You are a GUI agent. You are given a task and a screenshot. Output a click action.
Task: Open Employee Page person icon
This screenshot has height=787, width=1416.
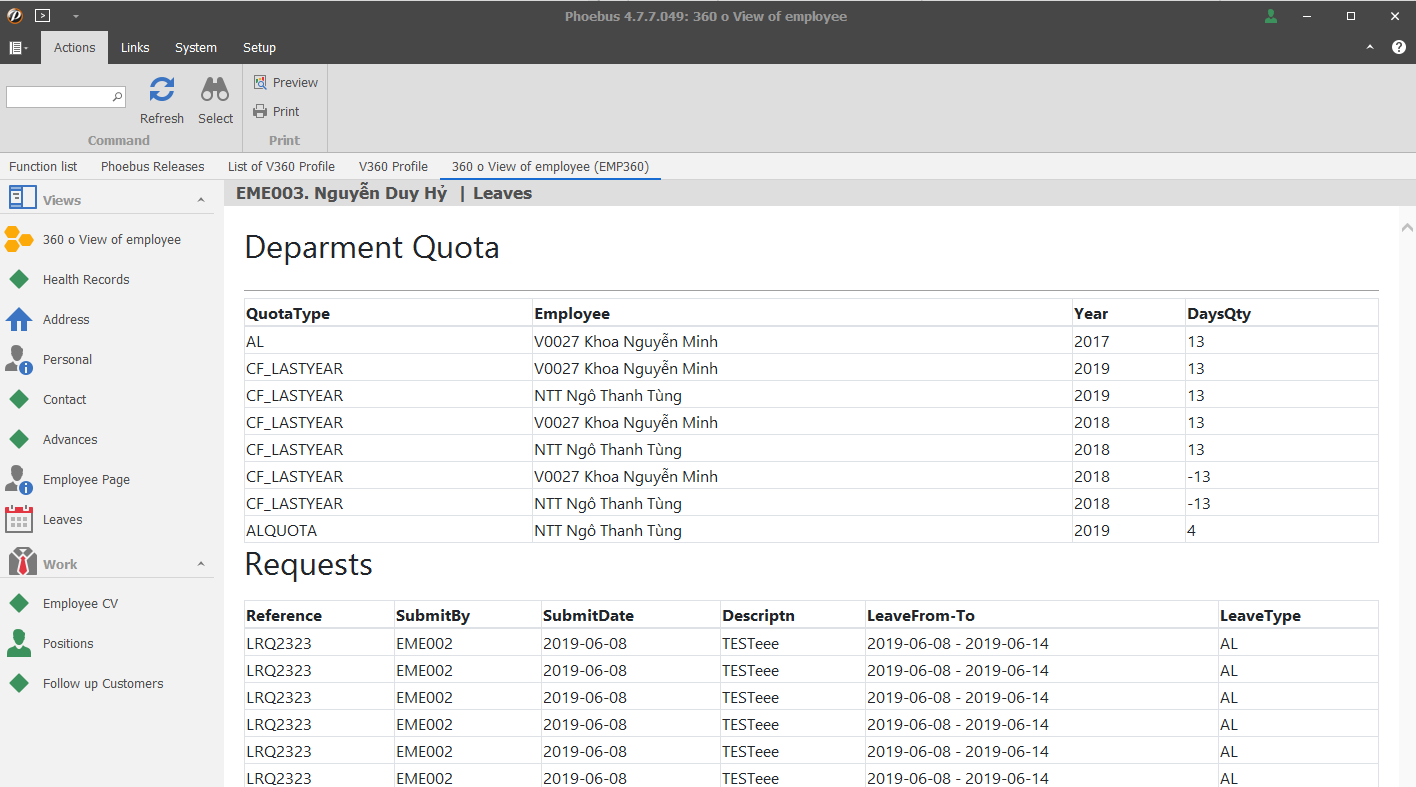(x=19, y=480)
